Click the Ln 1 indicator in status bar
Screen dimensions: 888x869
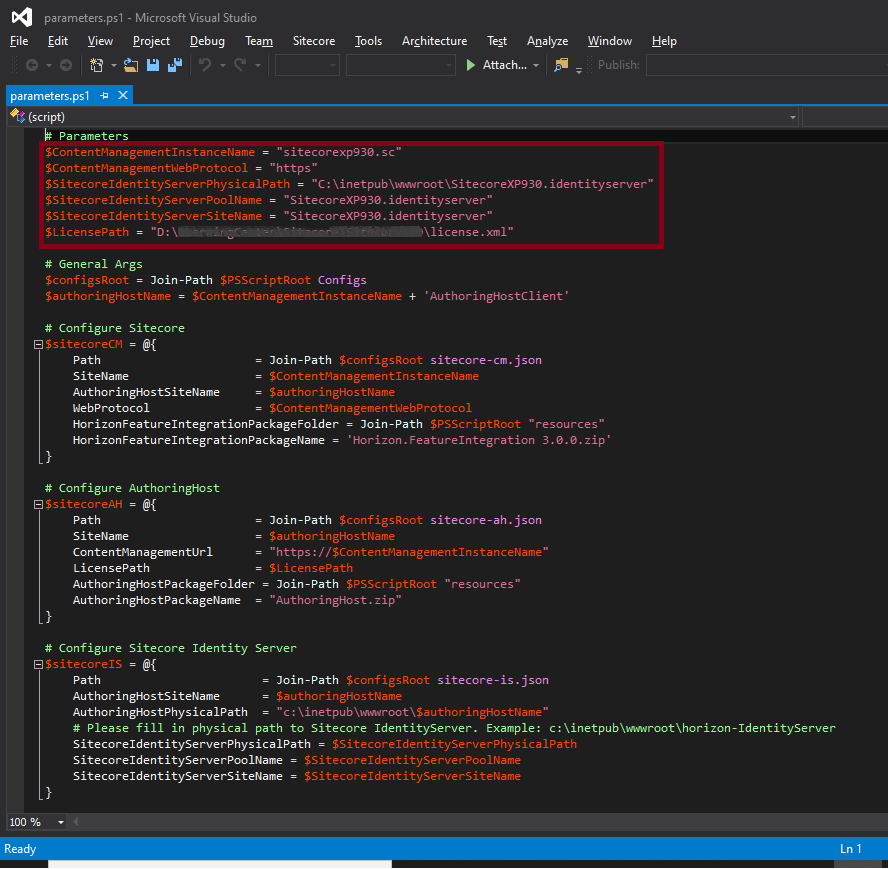[850, 848]
